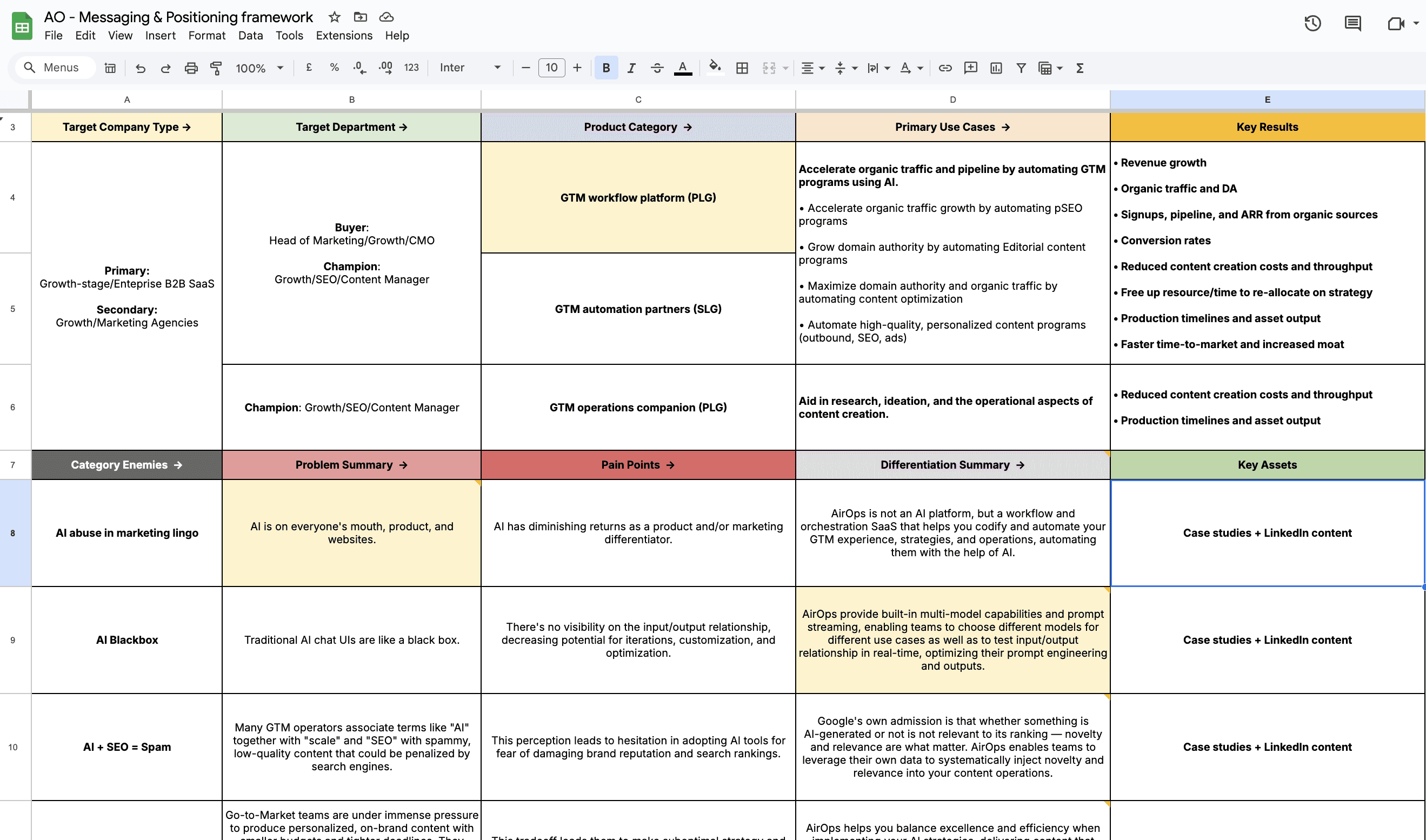The image size is (1426, 840).
Task: Decrease decimal places
Action: 360,68
